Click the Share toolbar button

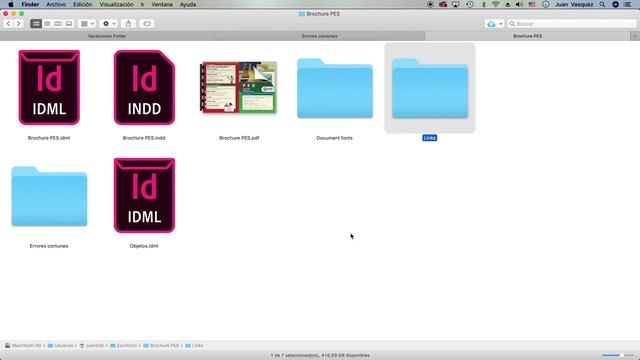click(128, 24)
